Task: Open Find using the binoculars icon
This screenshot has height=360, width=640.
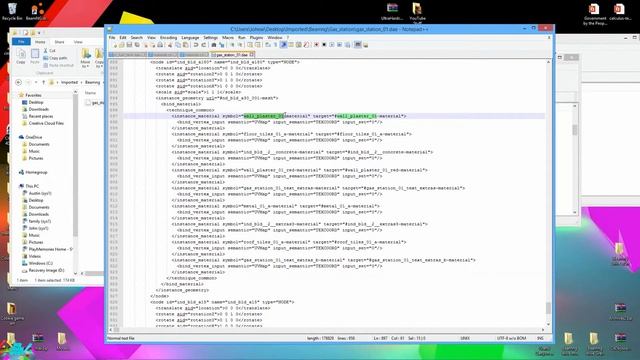Action: (x=213, y=45)
